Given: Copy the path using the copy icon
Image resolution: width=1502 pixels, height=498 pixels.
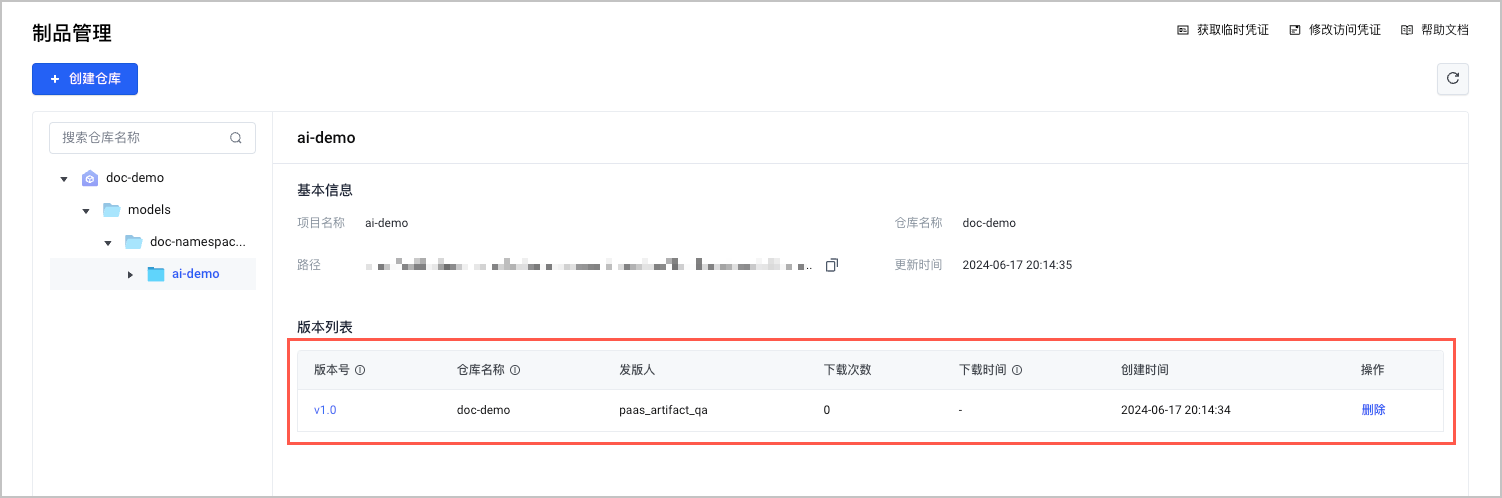Looking at the screenshot, I should 831,265.
